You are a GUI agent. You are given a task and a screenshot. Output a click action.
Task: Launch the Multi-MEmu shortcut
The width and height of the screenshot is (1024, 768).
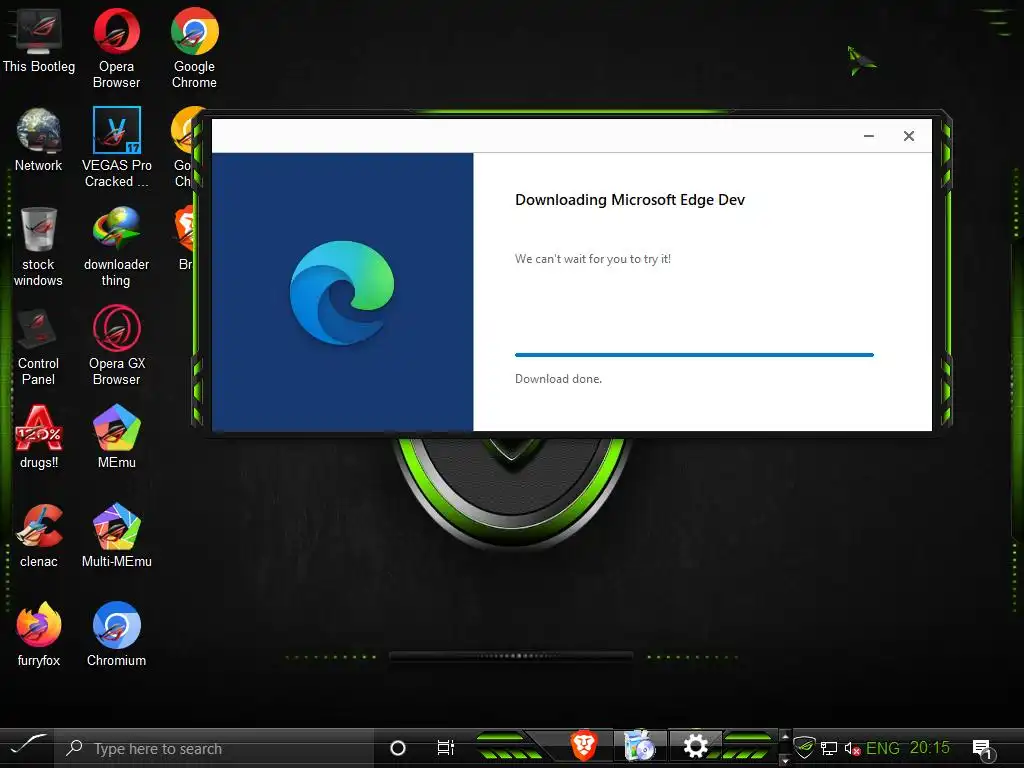[116, 536]
